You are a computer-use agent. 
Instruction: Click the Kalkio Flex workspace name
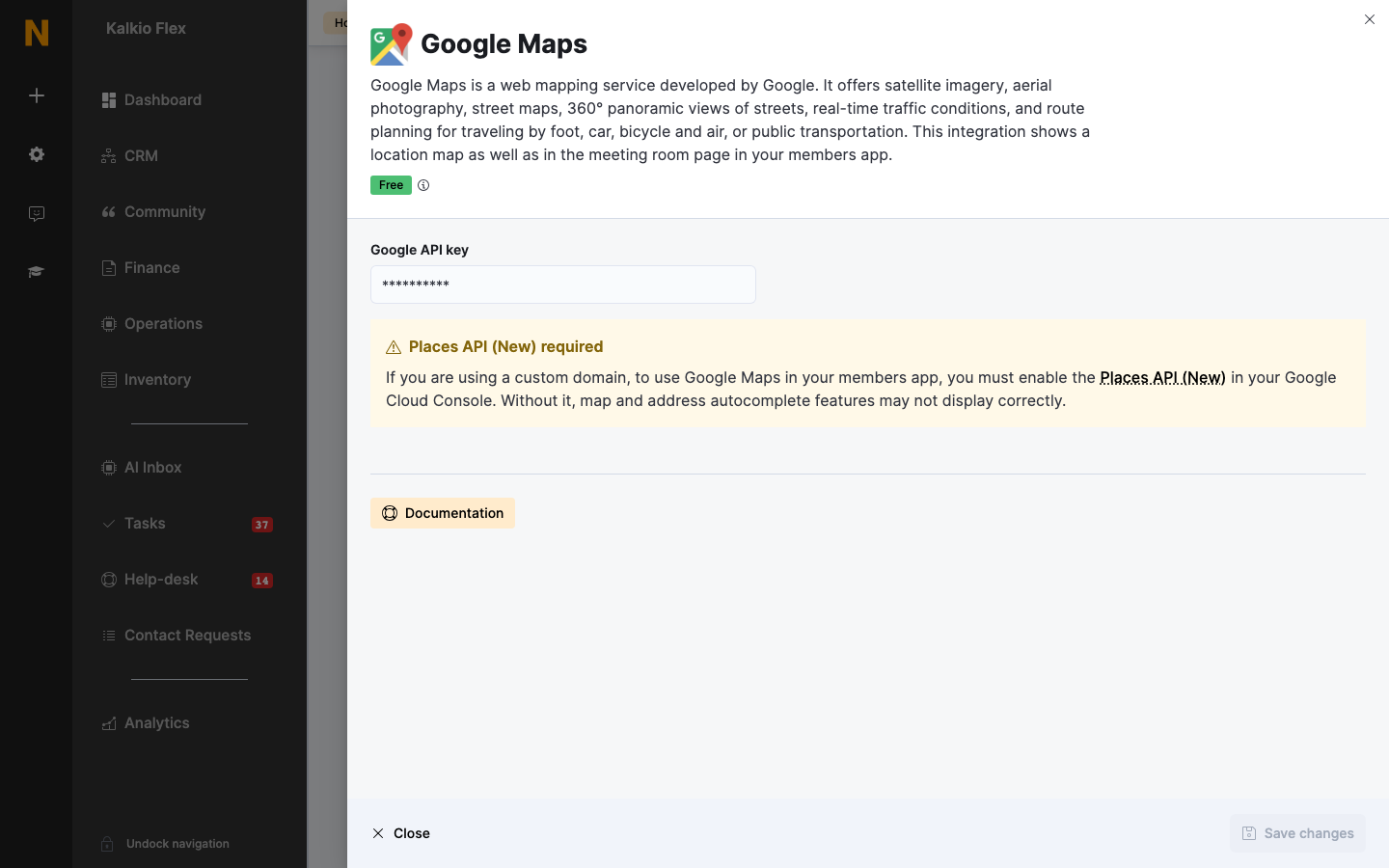[146, 29]
